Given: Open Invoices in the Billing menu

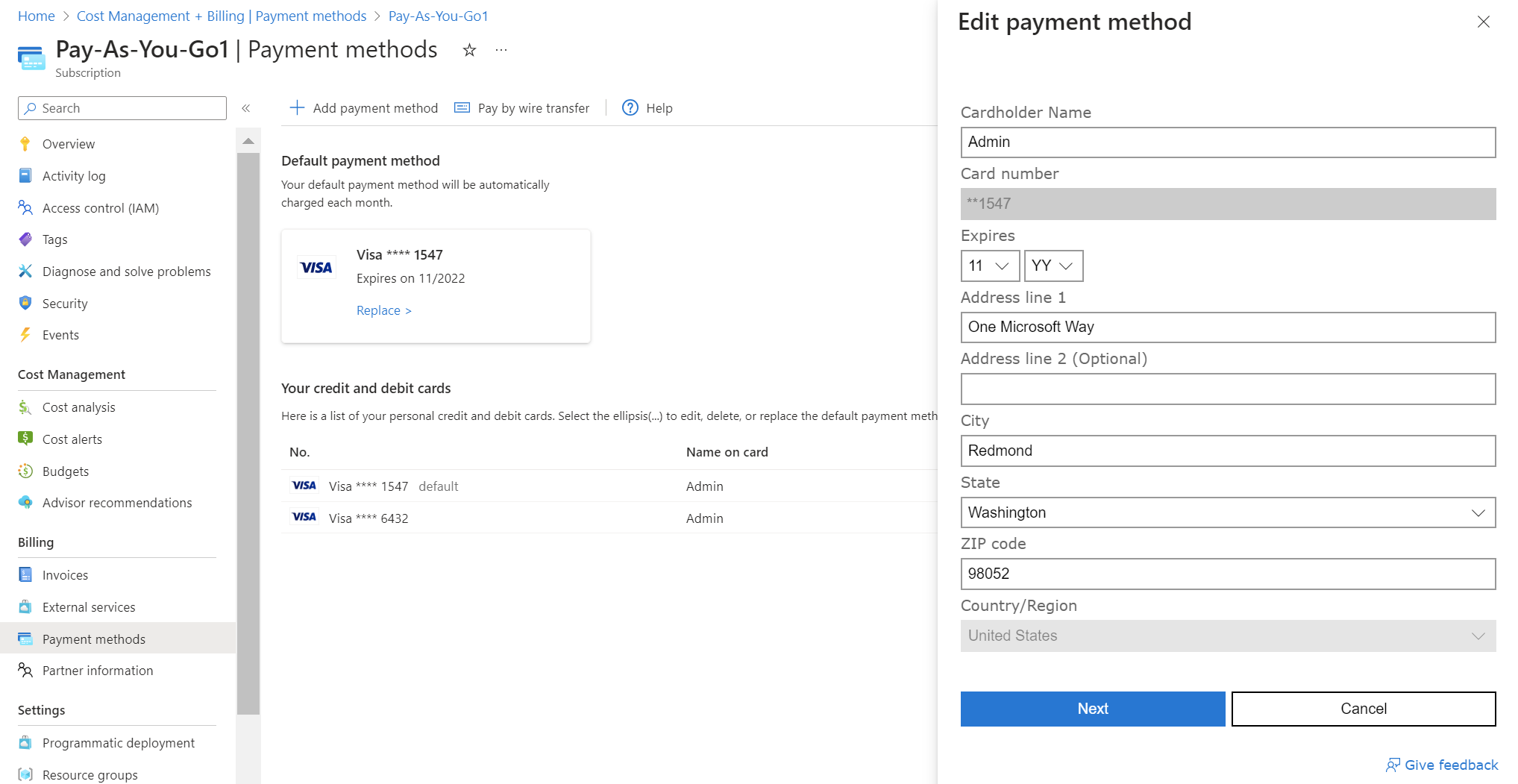Looking at the screenshot, I should (65, 575).
